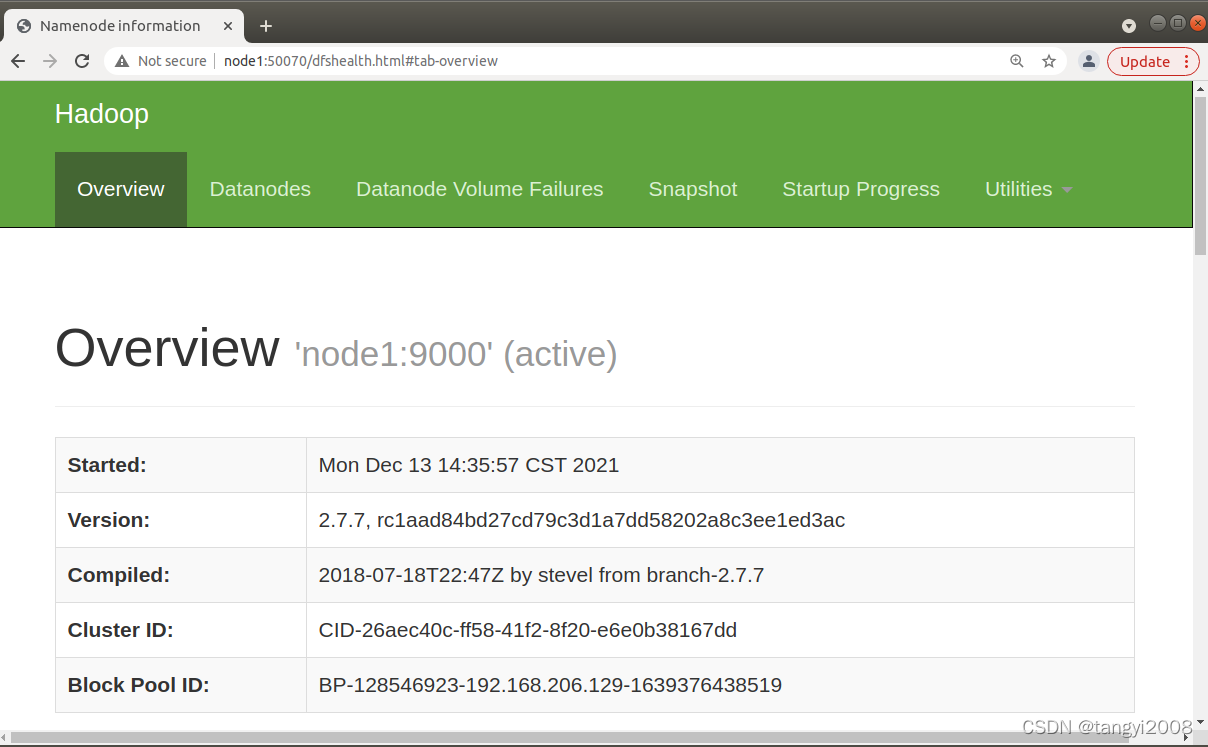Viewport: 1208px width, 747px height.
Task: Open Datanode Volume Failures tab
Action: (480, 189)
